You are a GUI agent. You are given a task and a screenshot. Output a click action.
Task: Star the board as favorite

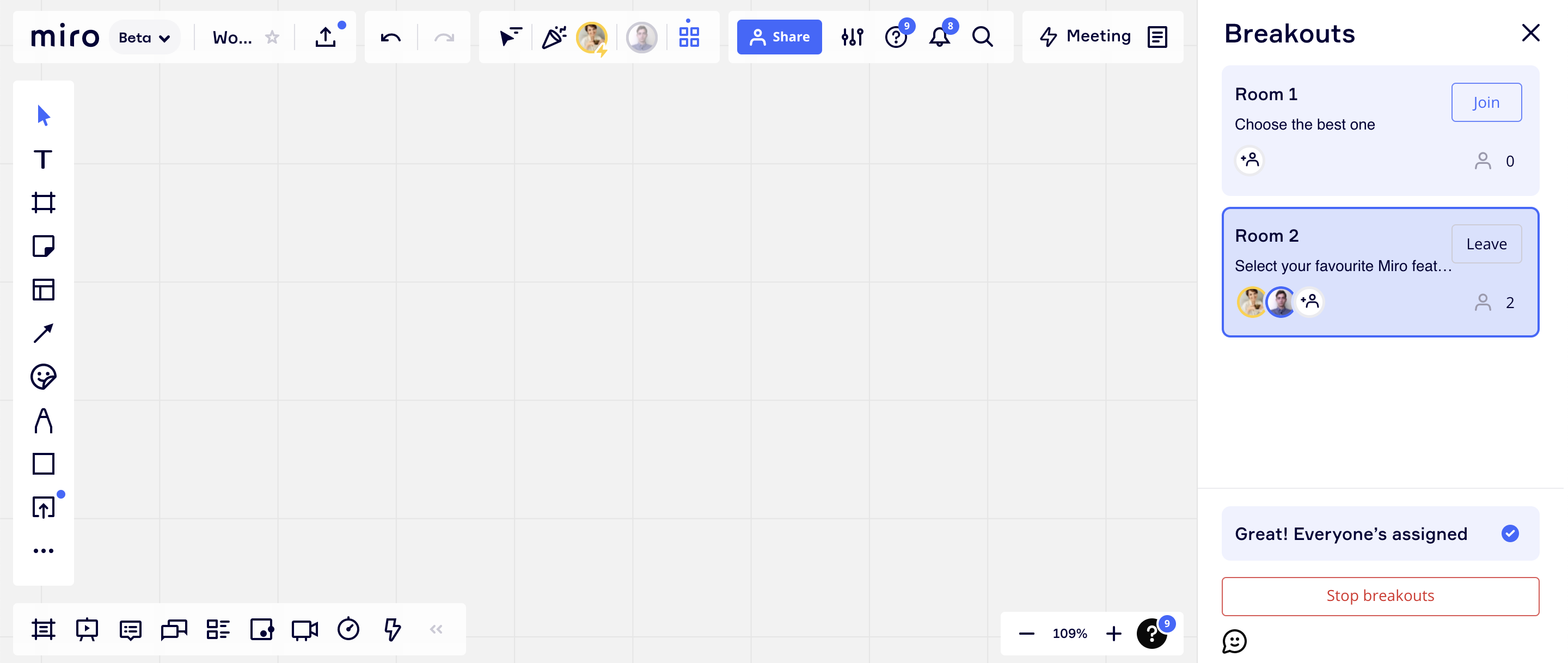(272, 38)
